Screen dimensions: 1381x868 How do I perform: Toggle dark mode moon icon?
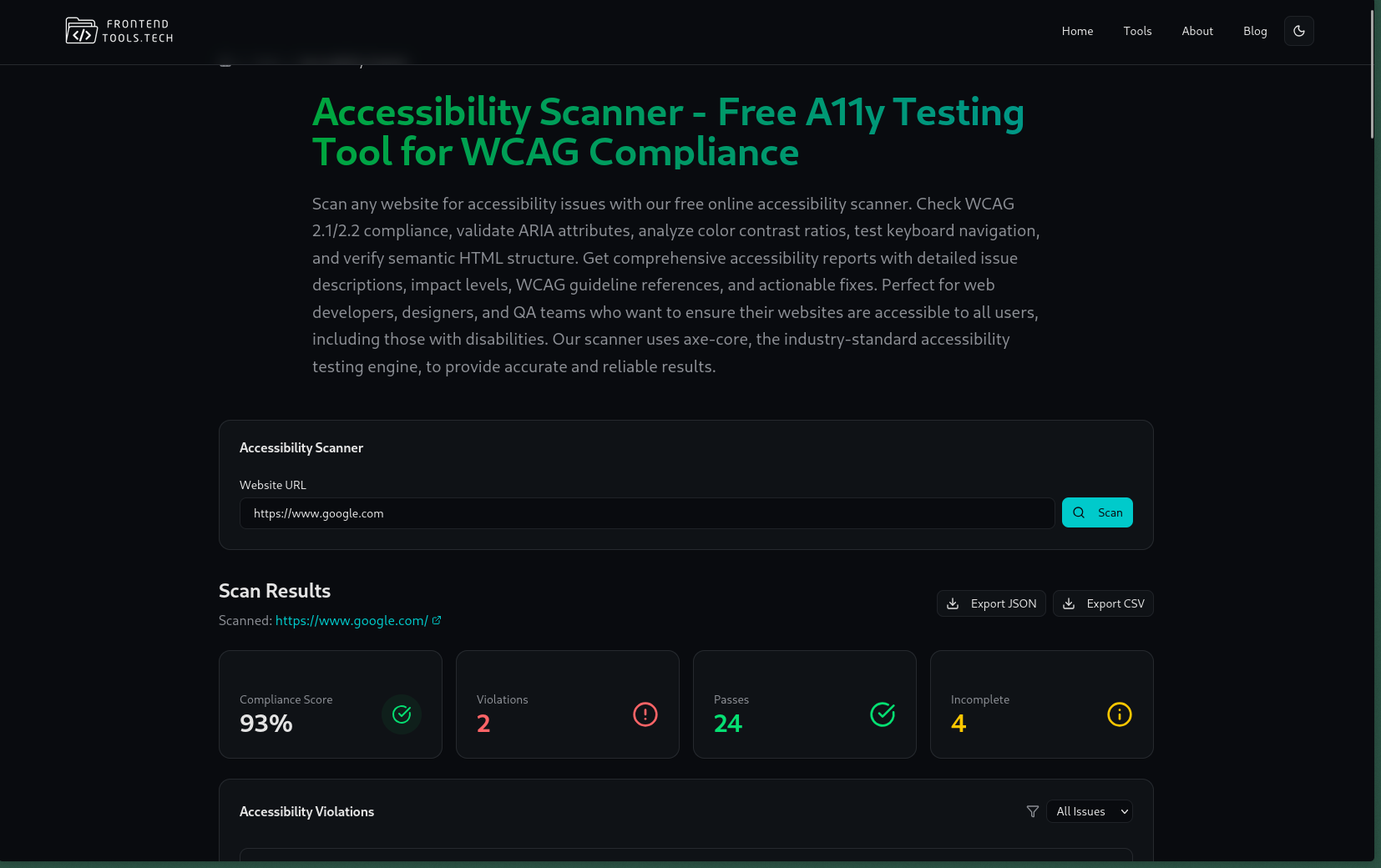(1298, 31)
